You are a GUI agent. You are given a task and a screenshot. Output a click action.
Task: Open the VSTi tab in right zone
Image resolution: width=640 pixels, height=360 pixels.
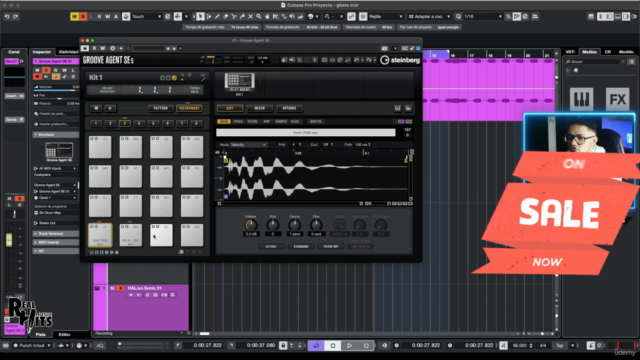pos(570,52)
